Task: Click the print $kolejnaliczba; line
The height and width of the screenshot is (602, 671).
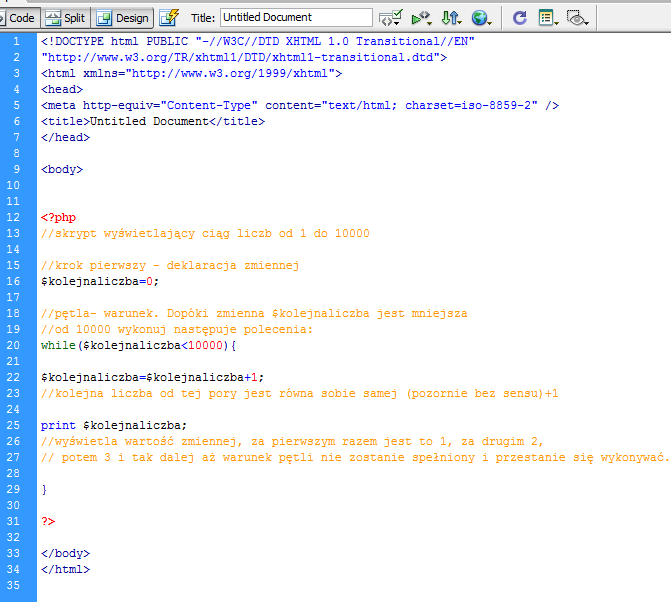Action: point(114,426)
